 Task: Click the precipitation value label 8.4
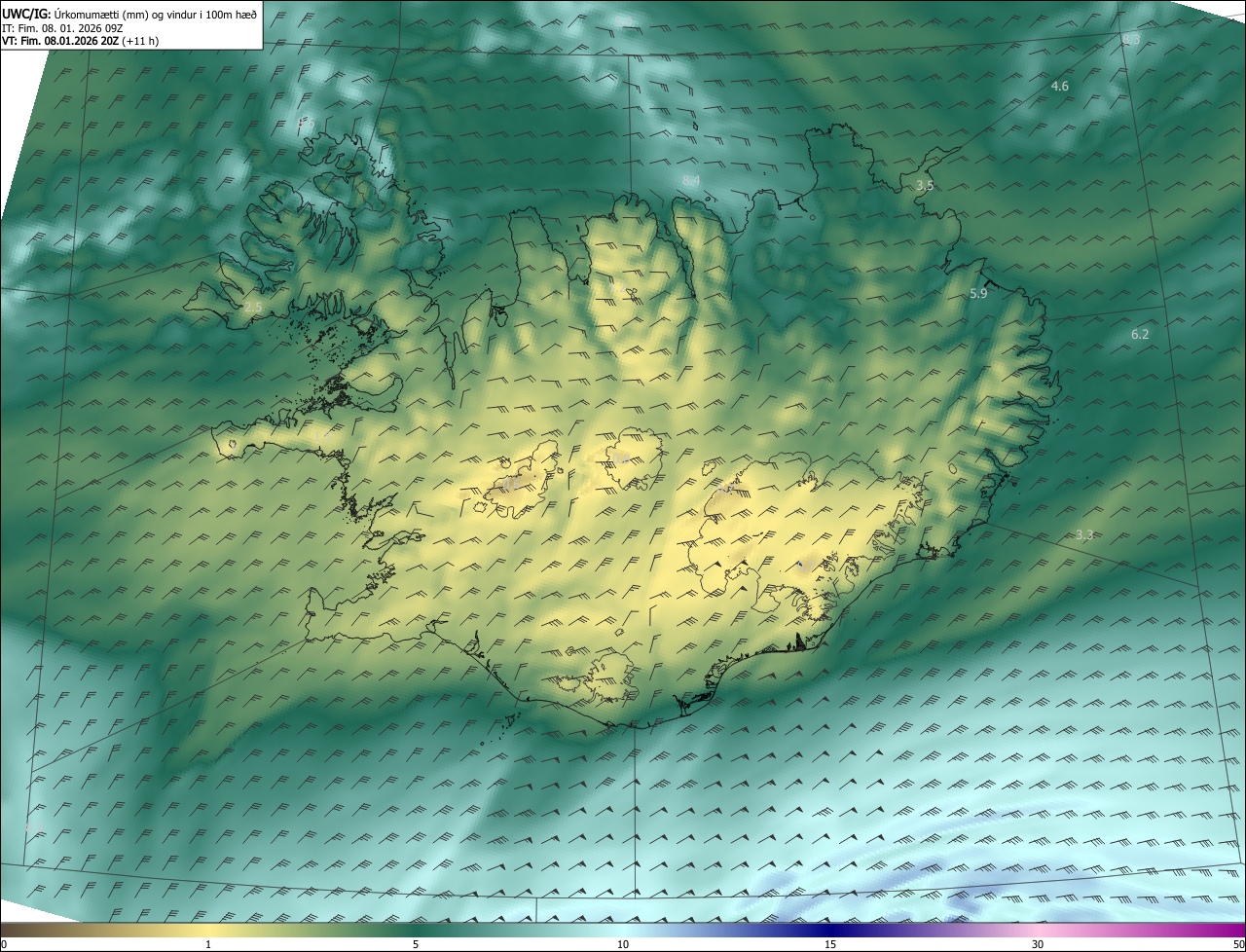[692, 181]
